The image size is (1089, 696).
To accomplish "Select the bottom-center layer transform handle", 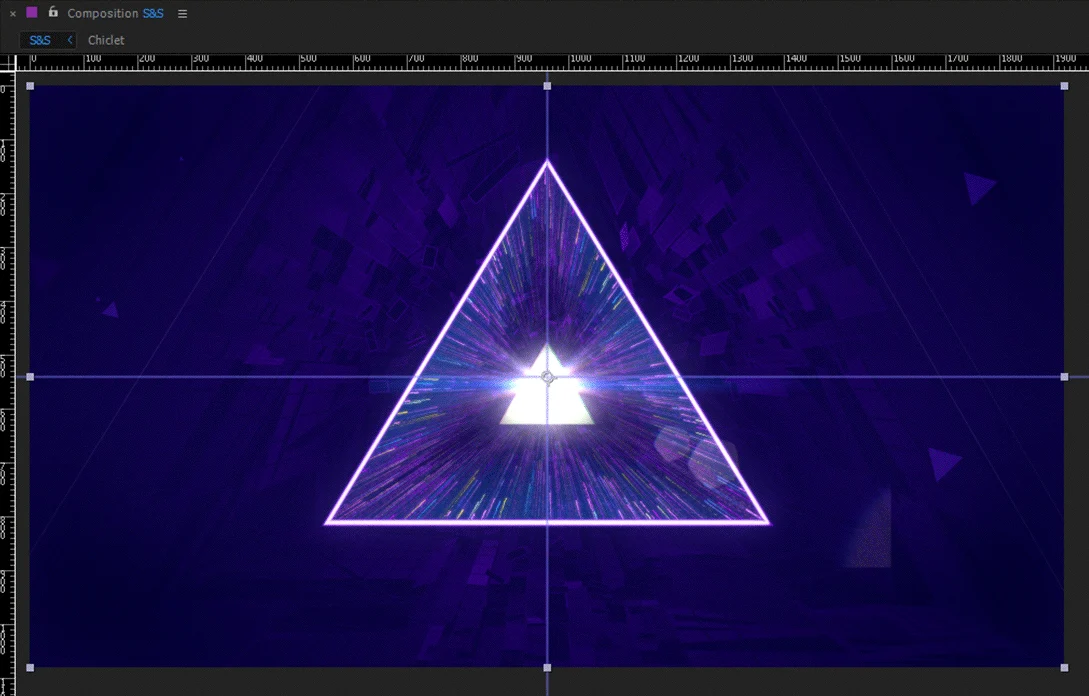I will click(547, 668).
